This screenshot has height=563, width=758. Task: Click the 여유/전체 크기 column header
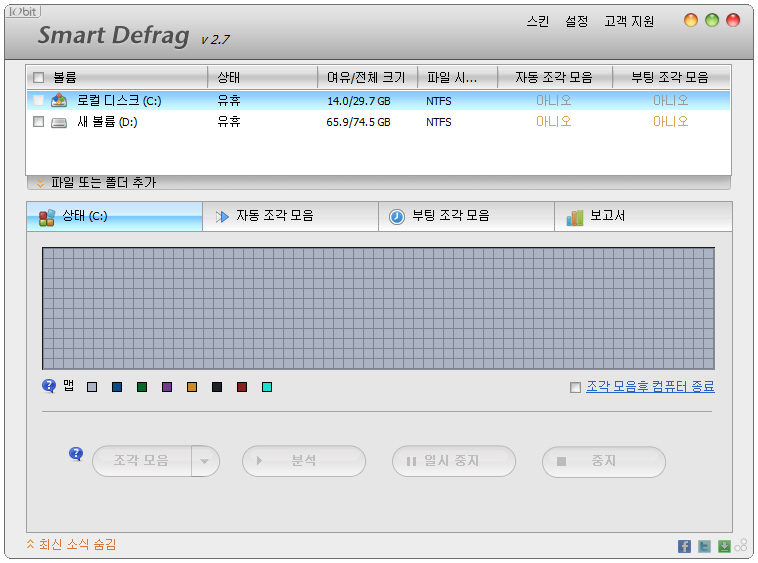(367, 77)
